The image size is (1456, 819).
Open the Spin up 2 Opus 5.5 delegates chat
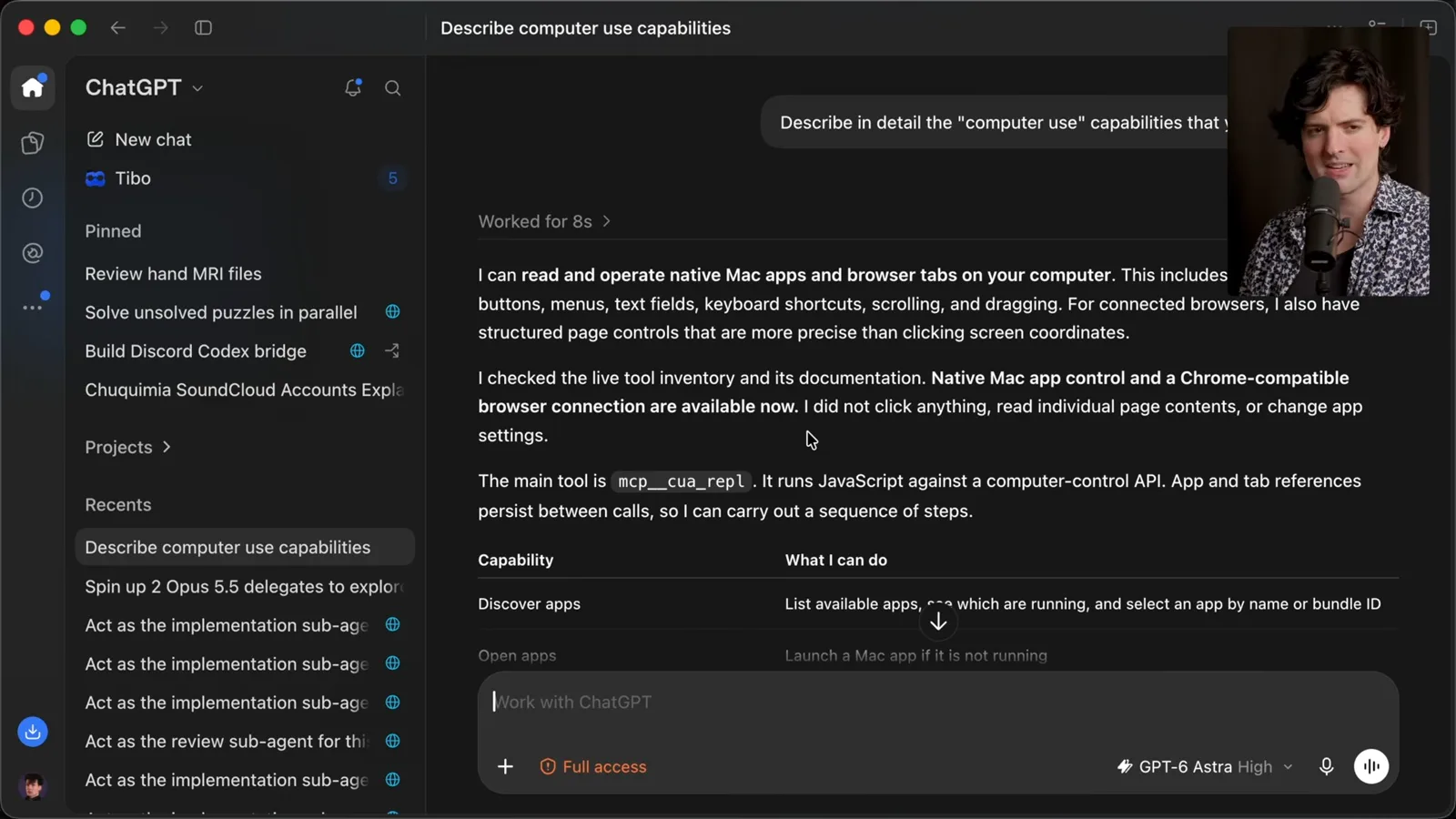point(244,586)
